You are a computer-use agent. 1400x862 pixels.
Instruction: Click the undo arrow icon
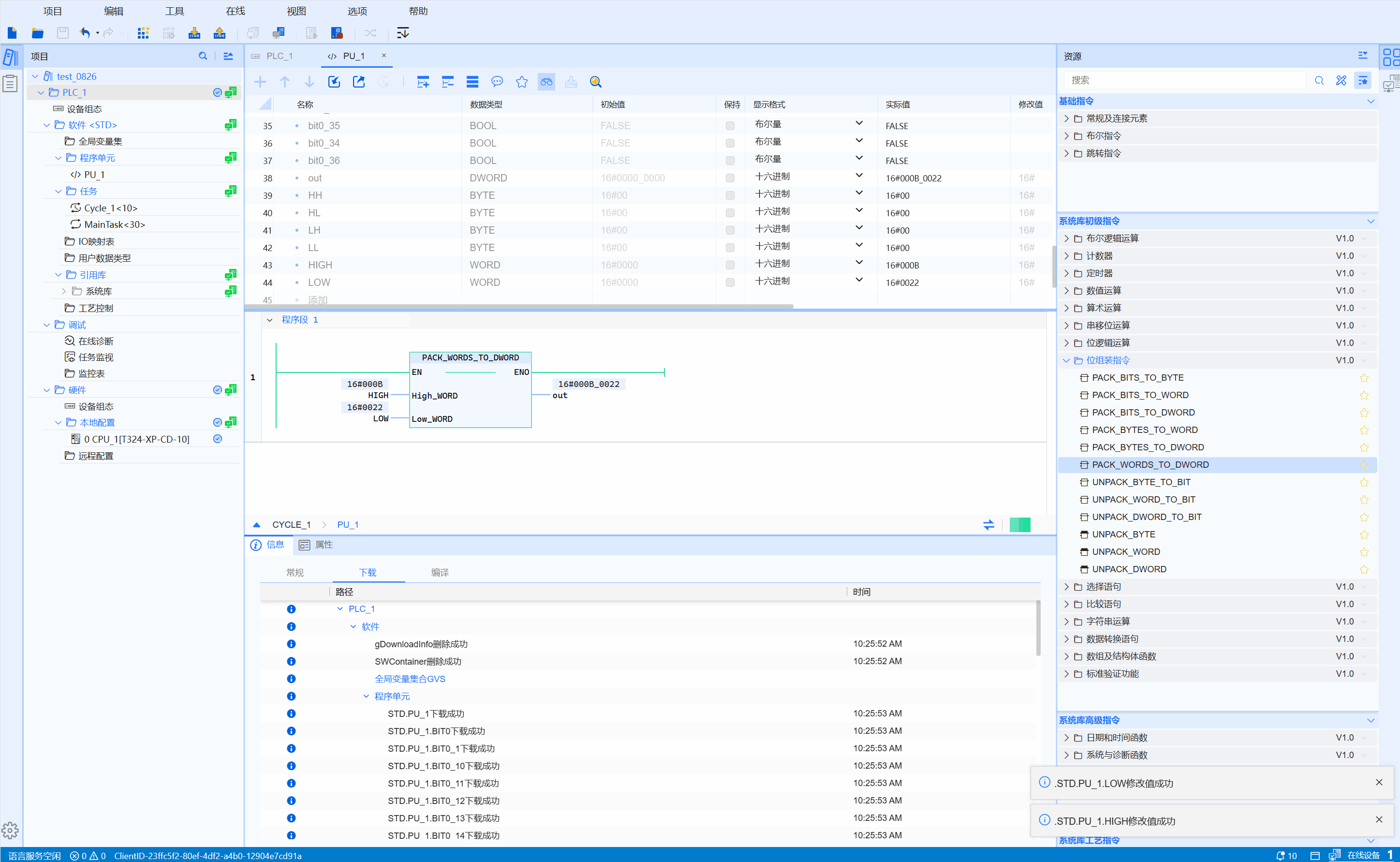coord(84,33)
